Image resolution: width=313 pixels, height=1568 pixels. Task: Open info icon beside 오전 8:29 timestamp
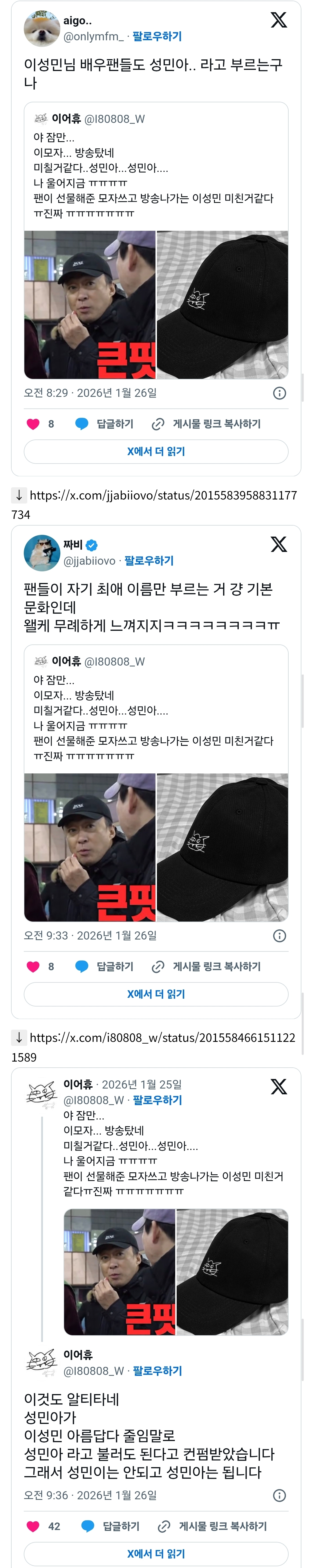[280, 393]
